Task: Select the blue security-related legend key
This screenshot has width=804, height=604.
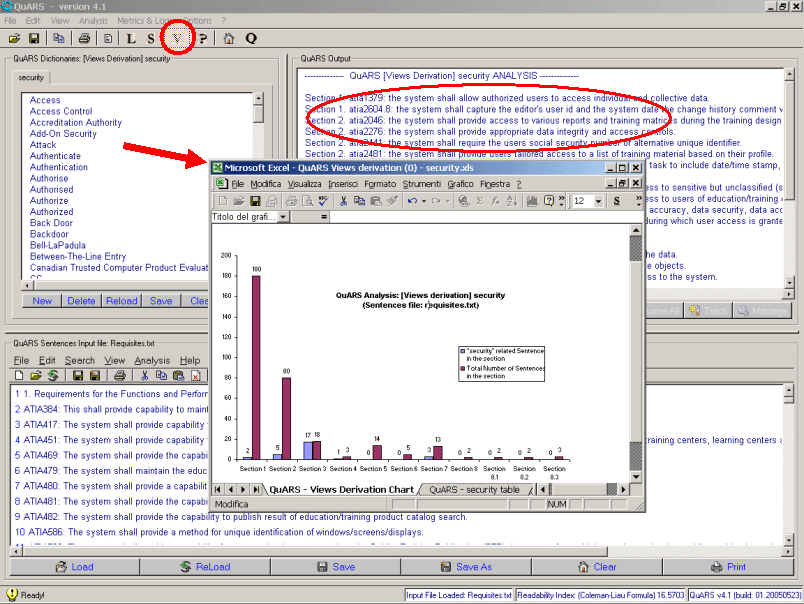Action: (463, 351)
